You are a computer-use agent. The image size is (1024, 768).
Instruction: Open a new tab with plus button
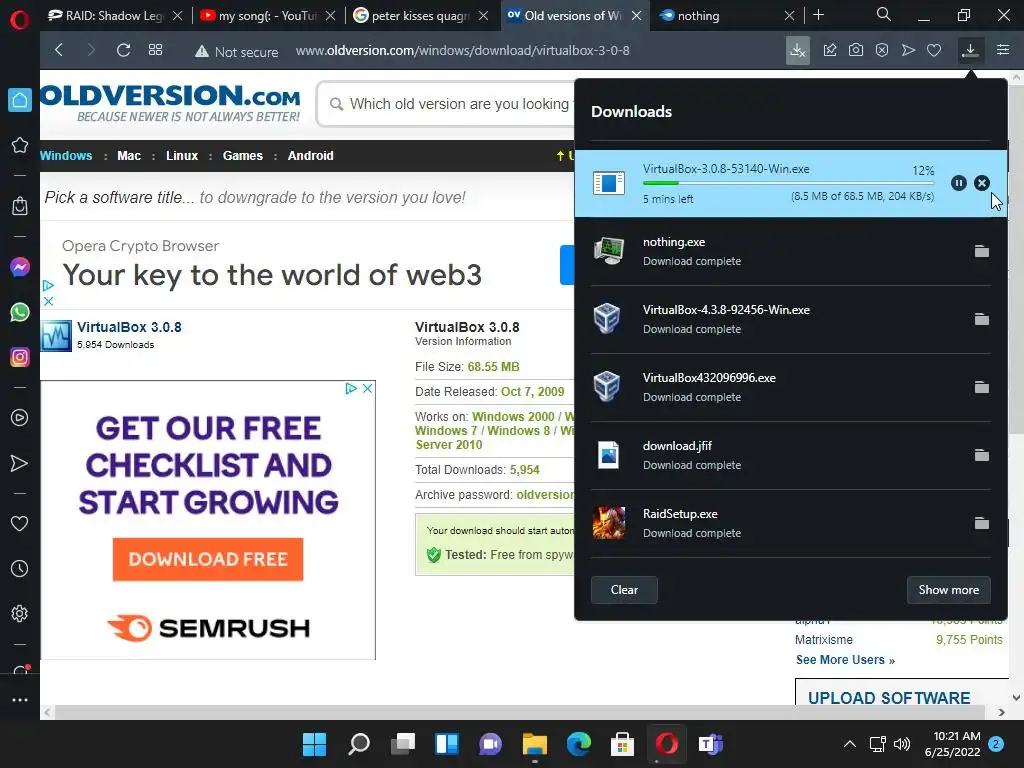pos(818,15)
